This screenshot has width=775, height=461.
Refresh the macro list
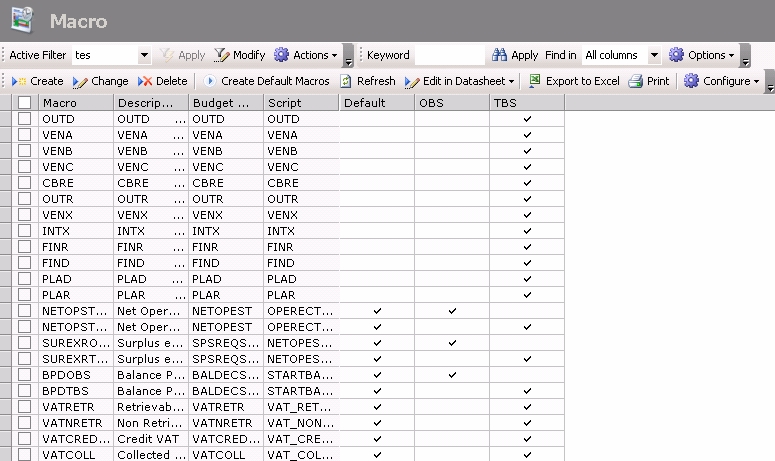(347, 81)
